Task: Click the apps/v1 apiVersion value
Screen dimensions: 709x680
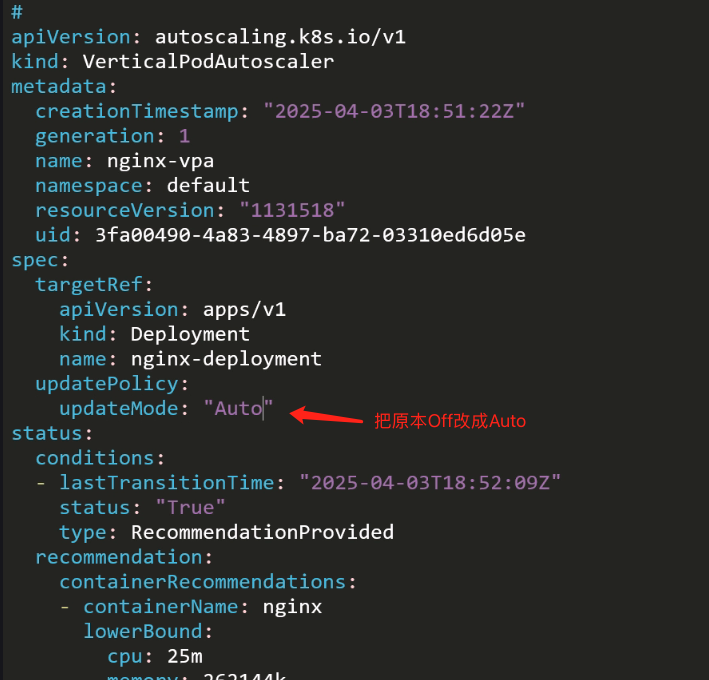Action: [x=244, y=310]
